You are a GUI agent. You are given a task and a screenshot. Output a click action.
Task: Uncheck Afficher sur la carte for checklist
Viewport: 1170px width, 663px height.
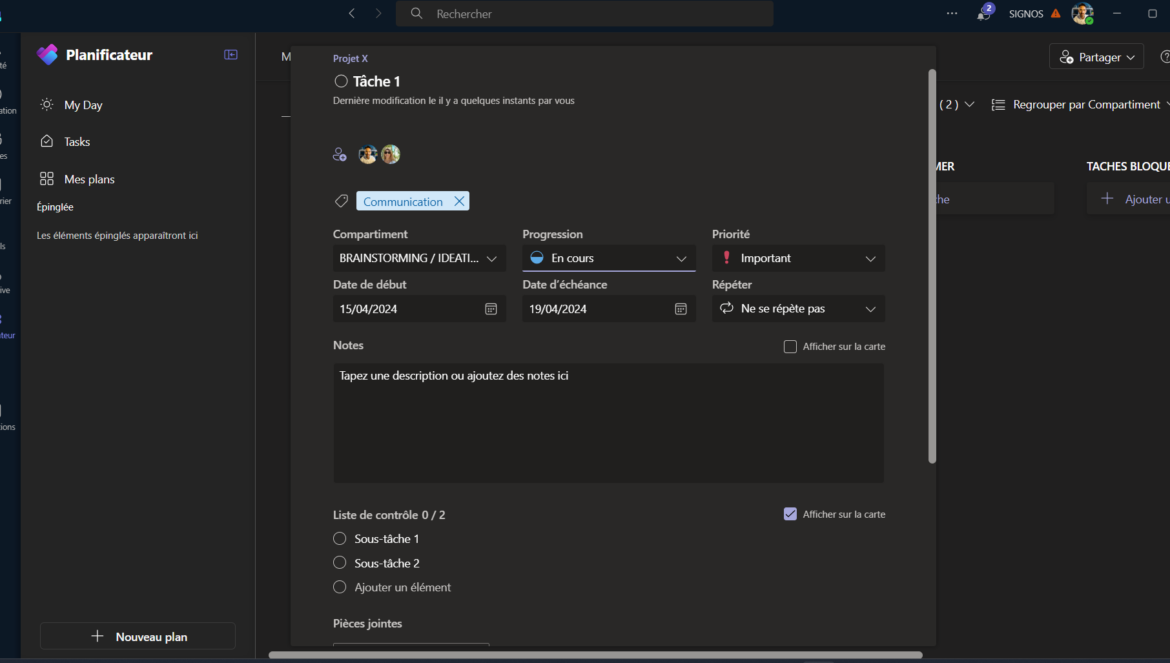coord(790,514)
